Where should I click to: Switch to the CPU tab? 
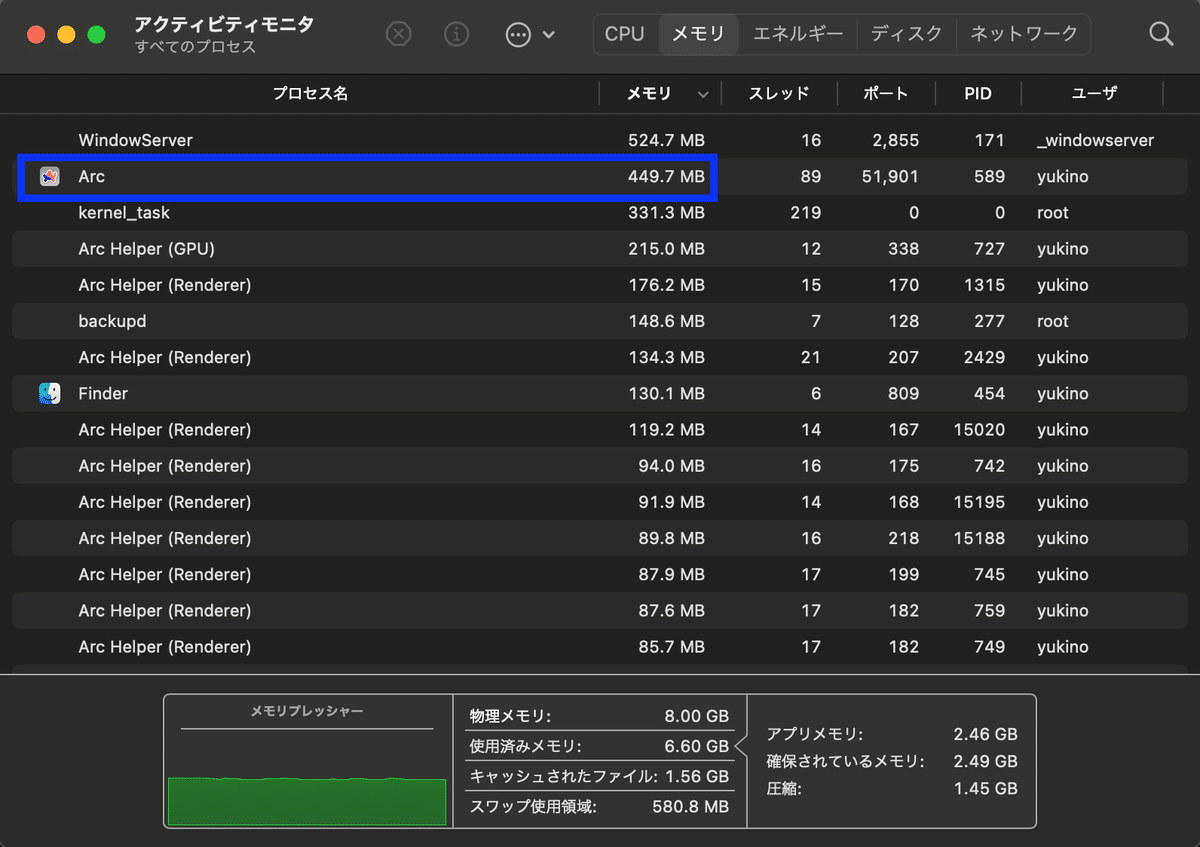(625, 34)
